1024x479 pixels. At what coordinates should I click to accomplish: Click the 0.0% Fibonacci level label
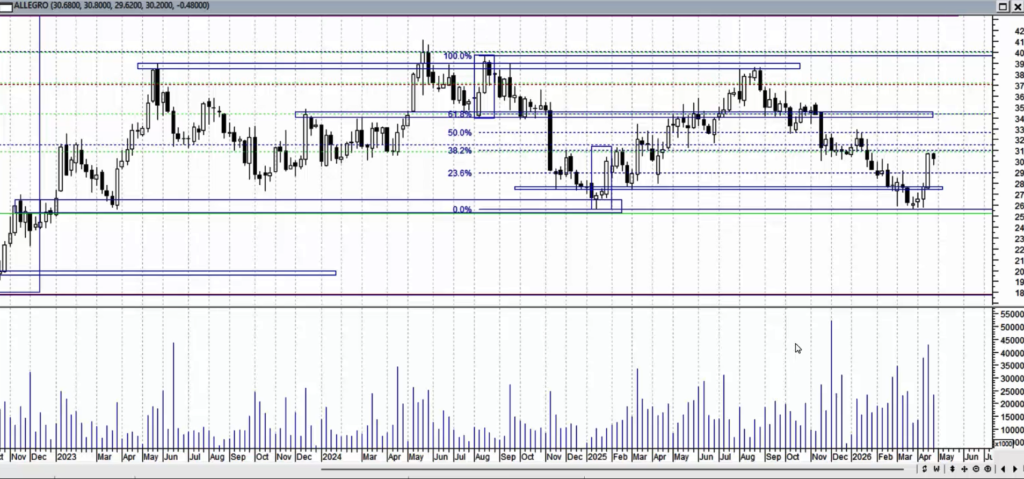(462, 210)
